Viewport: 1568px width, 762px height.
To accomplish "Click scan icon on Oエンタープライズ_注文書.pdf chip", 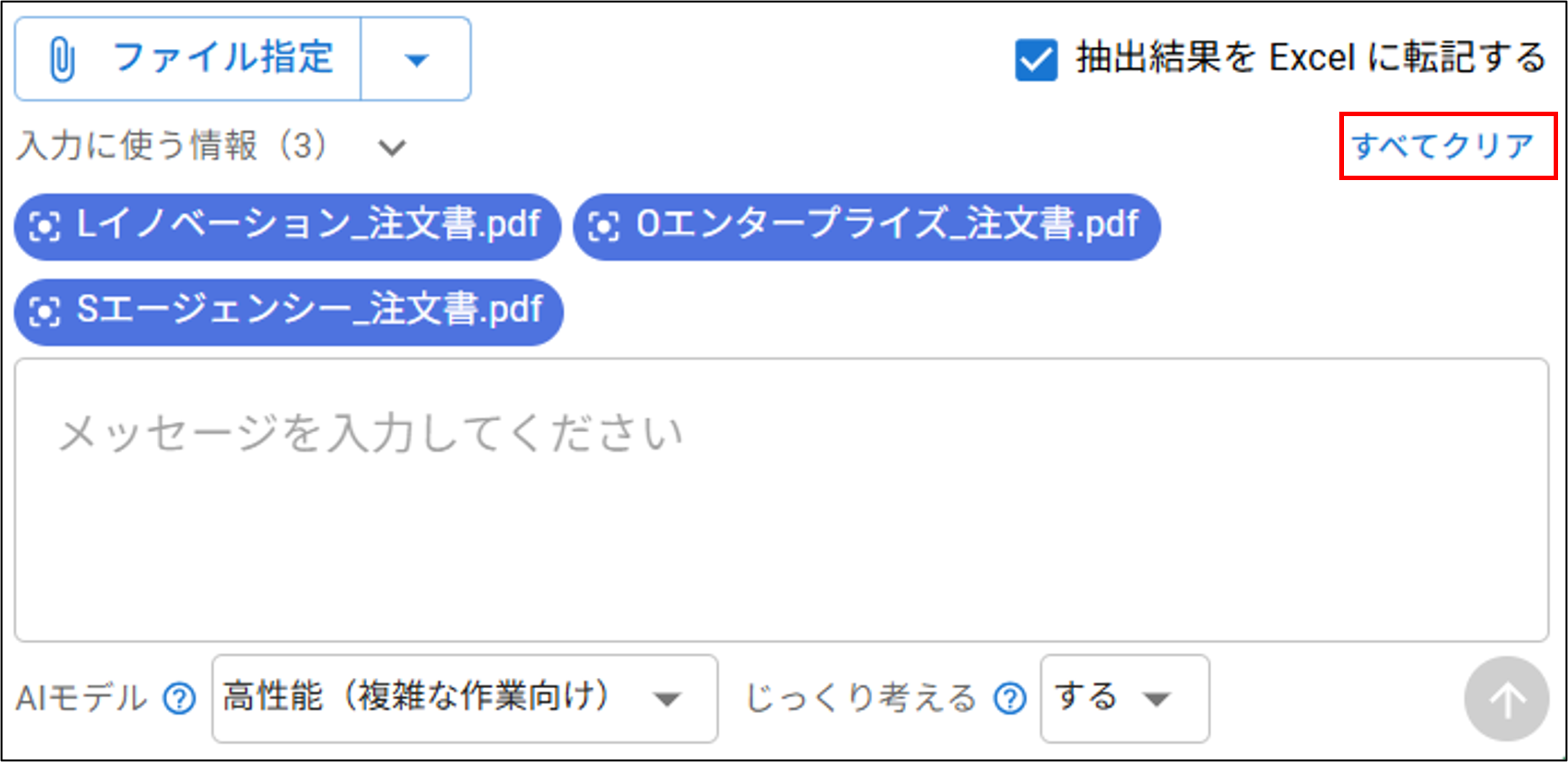I will (604, 227).
